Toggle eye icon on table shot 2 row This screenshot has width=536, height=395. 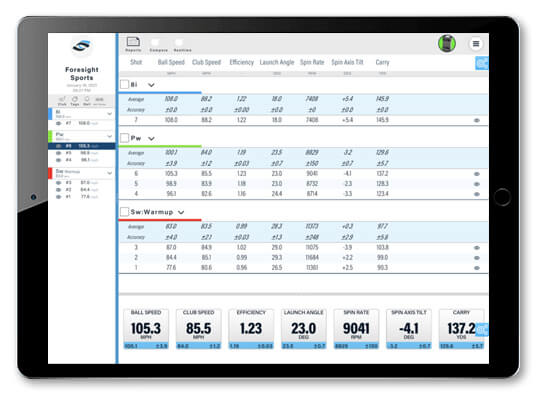tap(477, 258)
